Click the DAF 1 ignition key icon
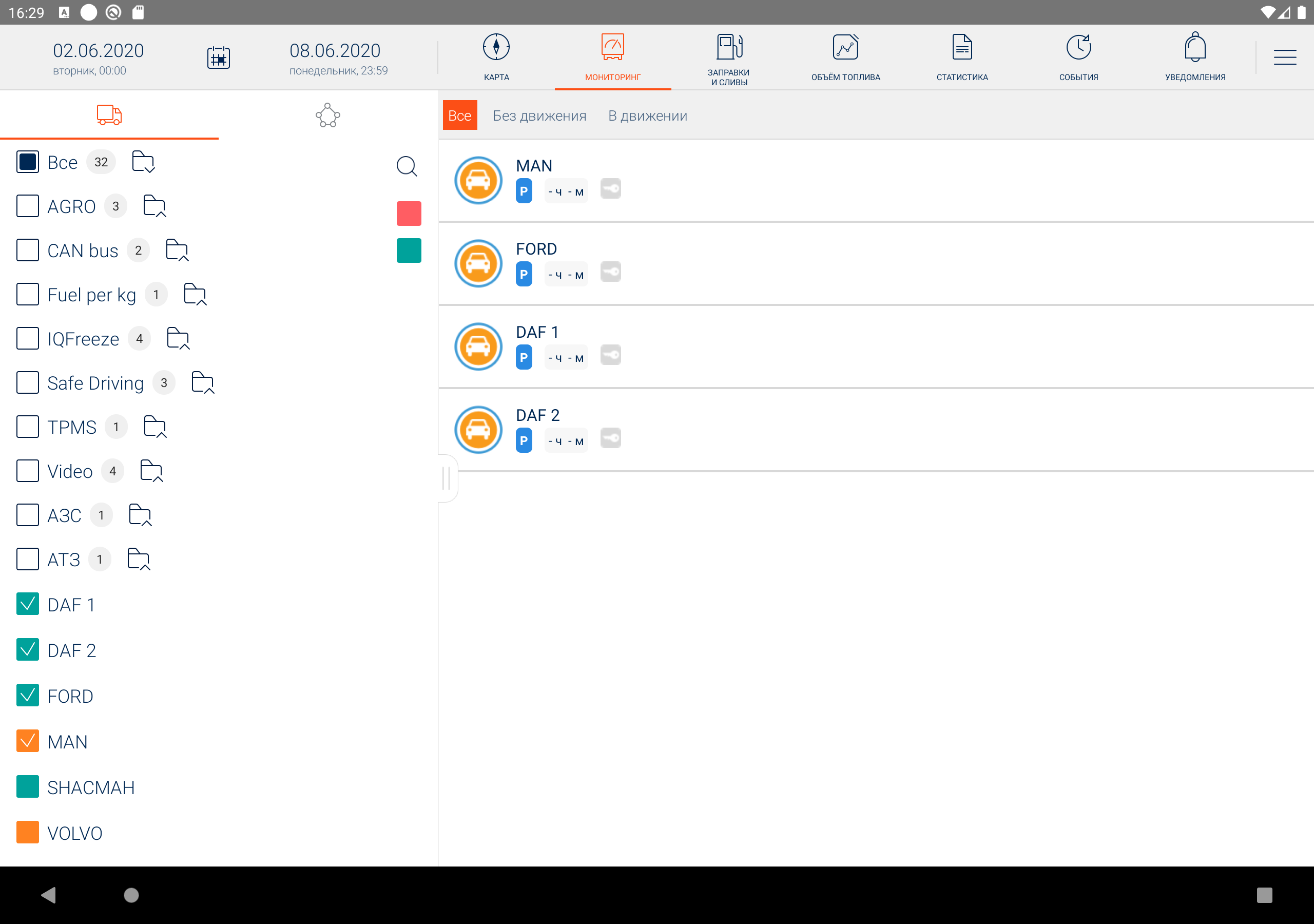Viewport: 1314px width, 924px height. point(611,354)
